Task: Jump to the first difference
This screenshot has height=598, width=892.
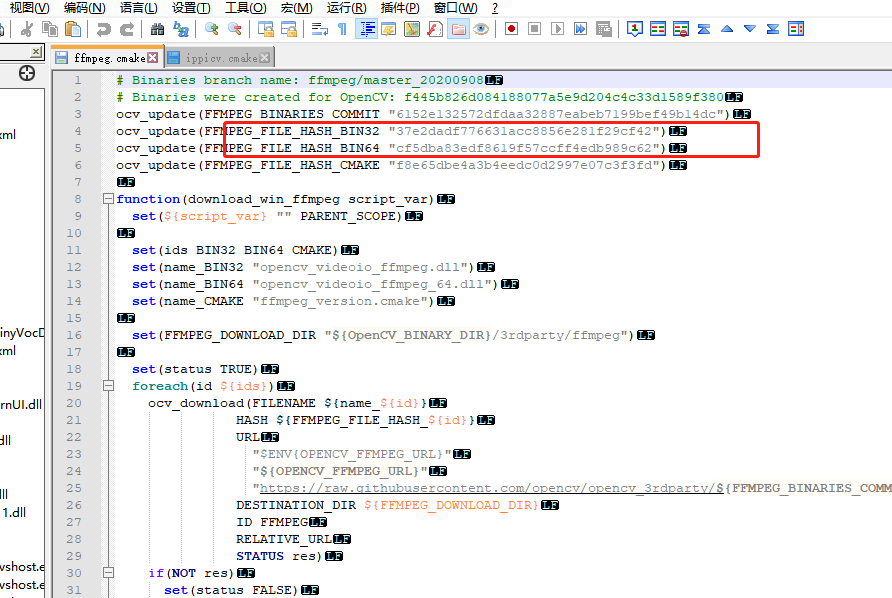Action: pos(704,29)
